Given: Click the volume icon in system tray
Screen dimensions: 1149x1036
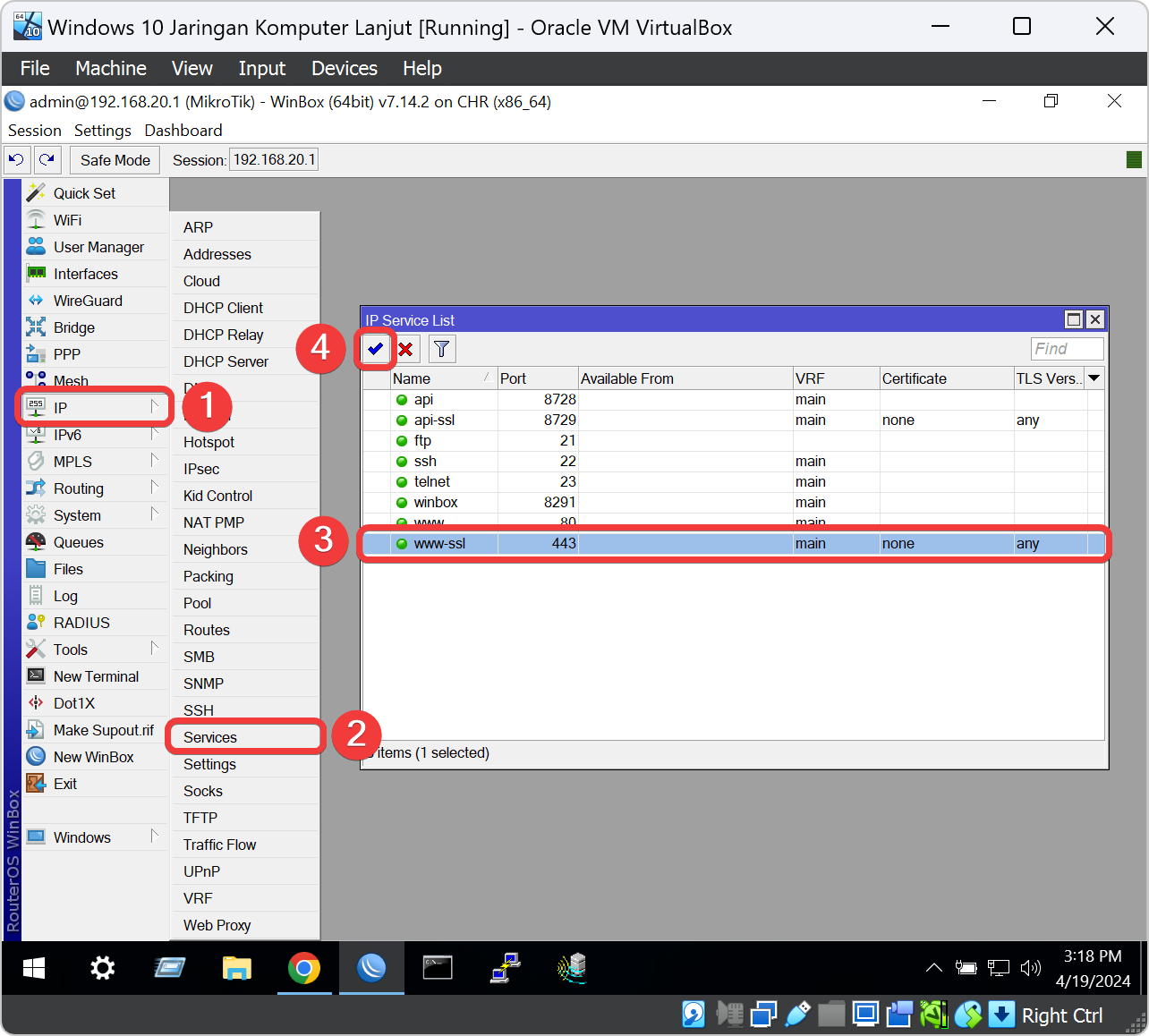Looking at the screenshot, I should pyautogui.click(x=1031, y=968).
